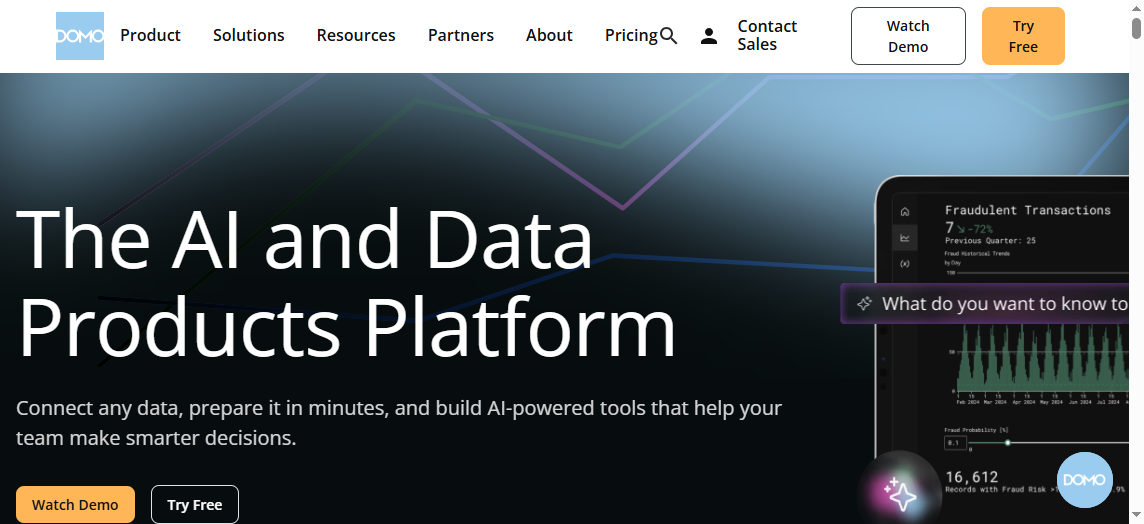Click the user account icon
This screenshot has width=1144, height=524.
708,36
